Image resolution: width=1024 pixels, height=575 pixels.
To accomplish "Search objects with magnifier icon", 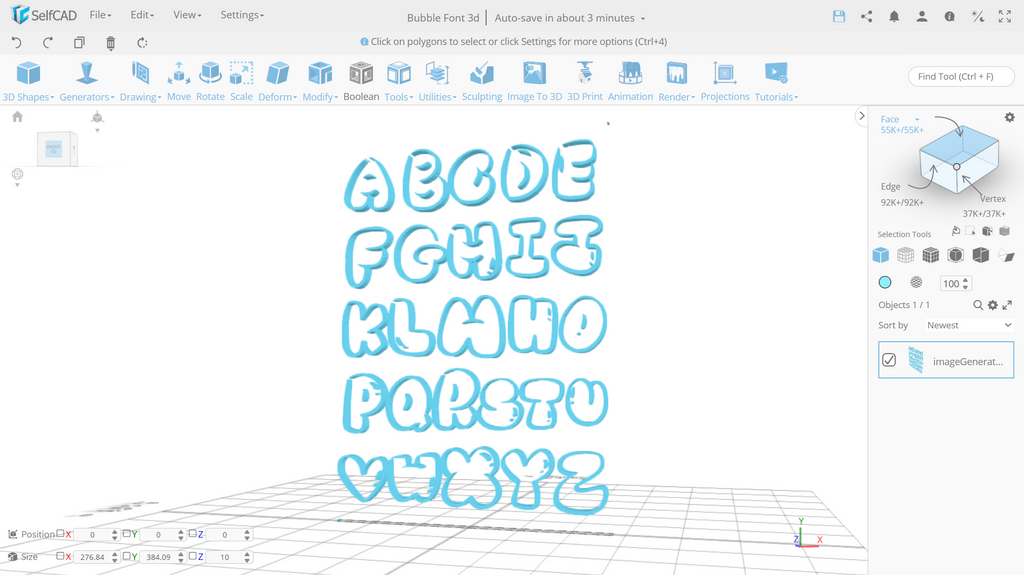I will 978,305.
